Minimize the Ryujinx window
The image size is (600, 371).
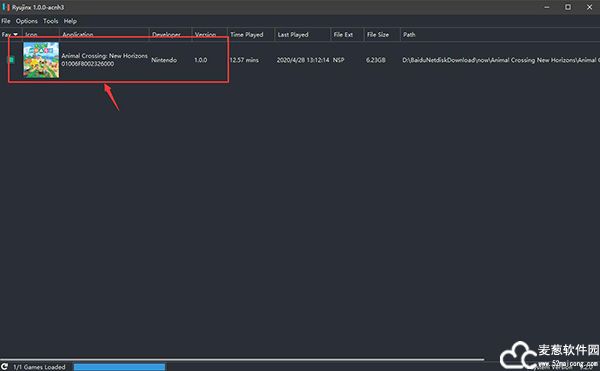pyautogui.click(x=547, y=7)
